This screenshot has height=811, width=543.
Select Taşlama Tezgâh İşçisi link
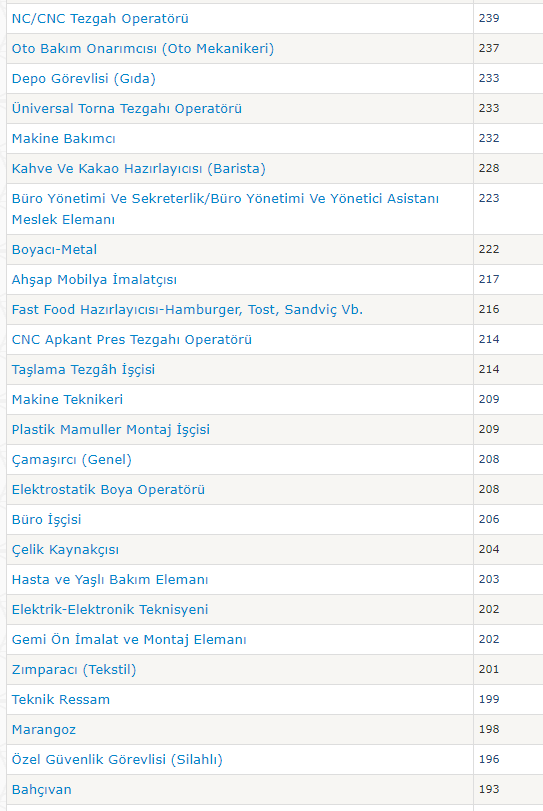[x=83, y=370]
